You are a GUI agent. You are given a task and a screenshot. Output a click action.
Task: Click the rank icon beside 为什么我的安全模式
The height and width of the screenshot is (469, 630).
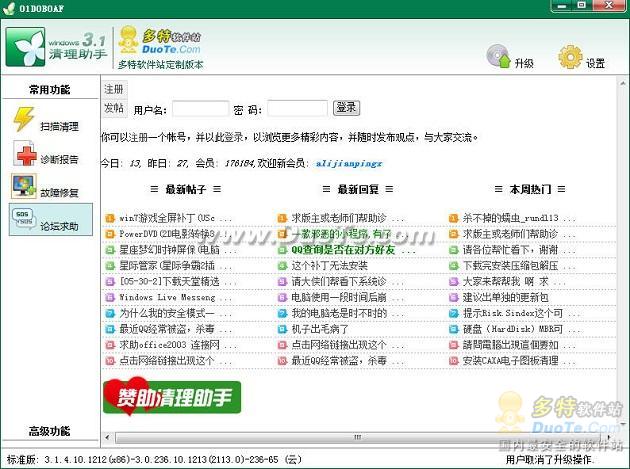[x=110, y=313]
